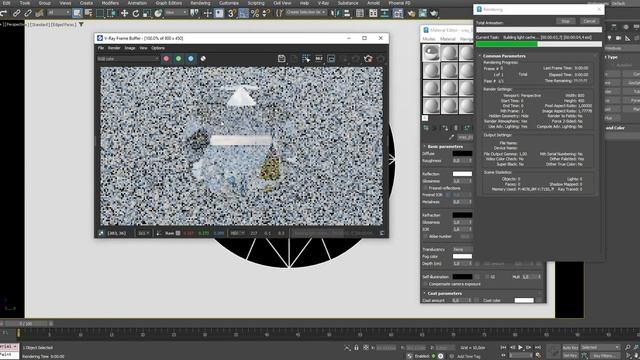Select the Select and Move tool
Viewport: 640px width, 360px height.
(124, 13)
